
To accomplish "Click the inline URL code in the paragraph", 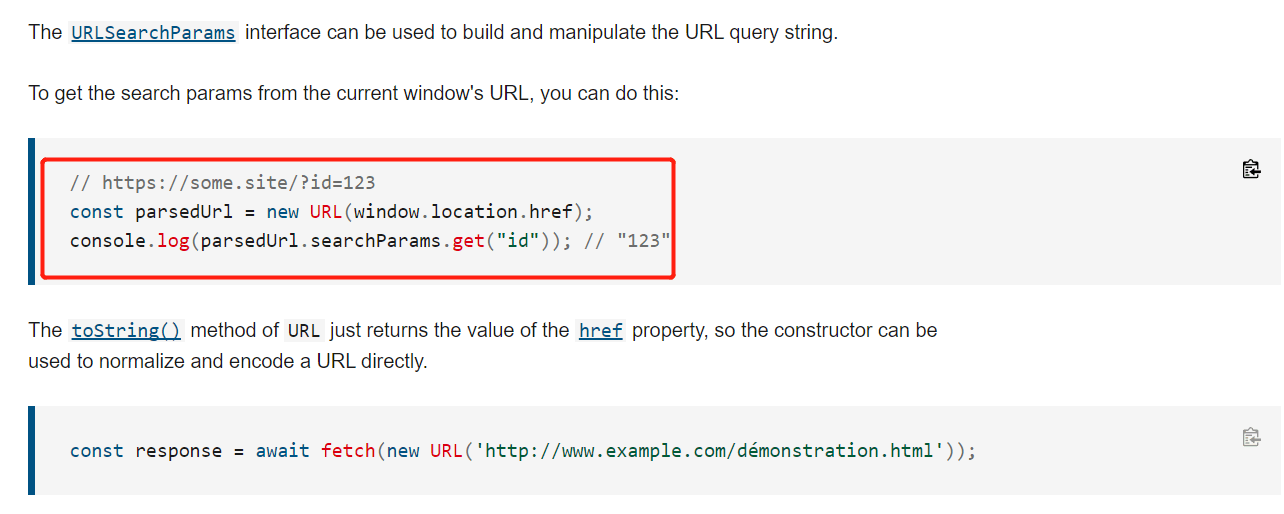I will 304,330.
